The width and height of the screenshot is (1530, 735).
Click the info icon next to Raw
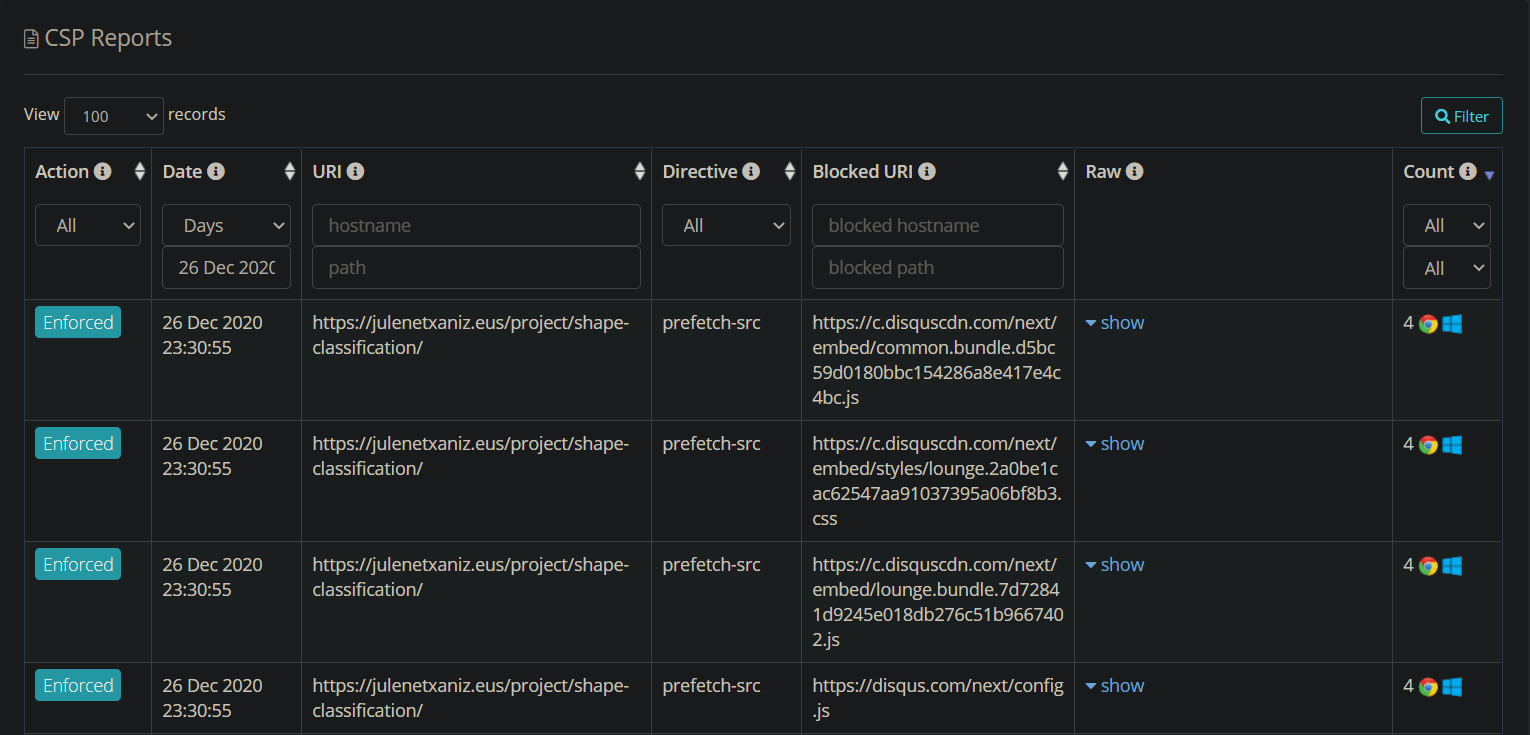pyautogui.click(x=1134, y=172)
